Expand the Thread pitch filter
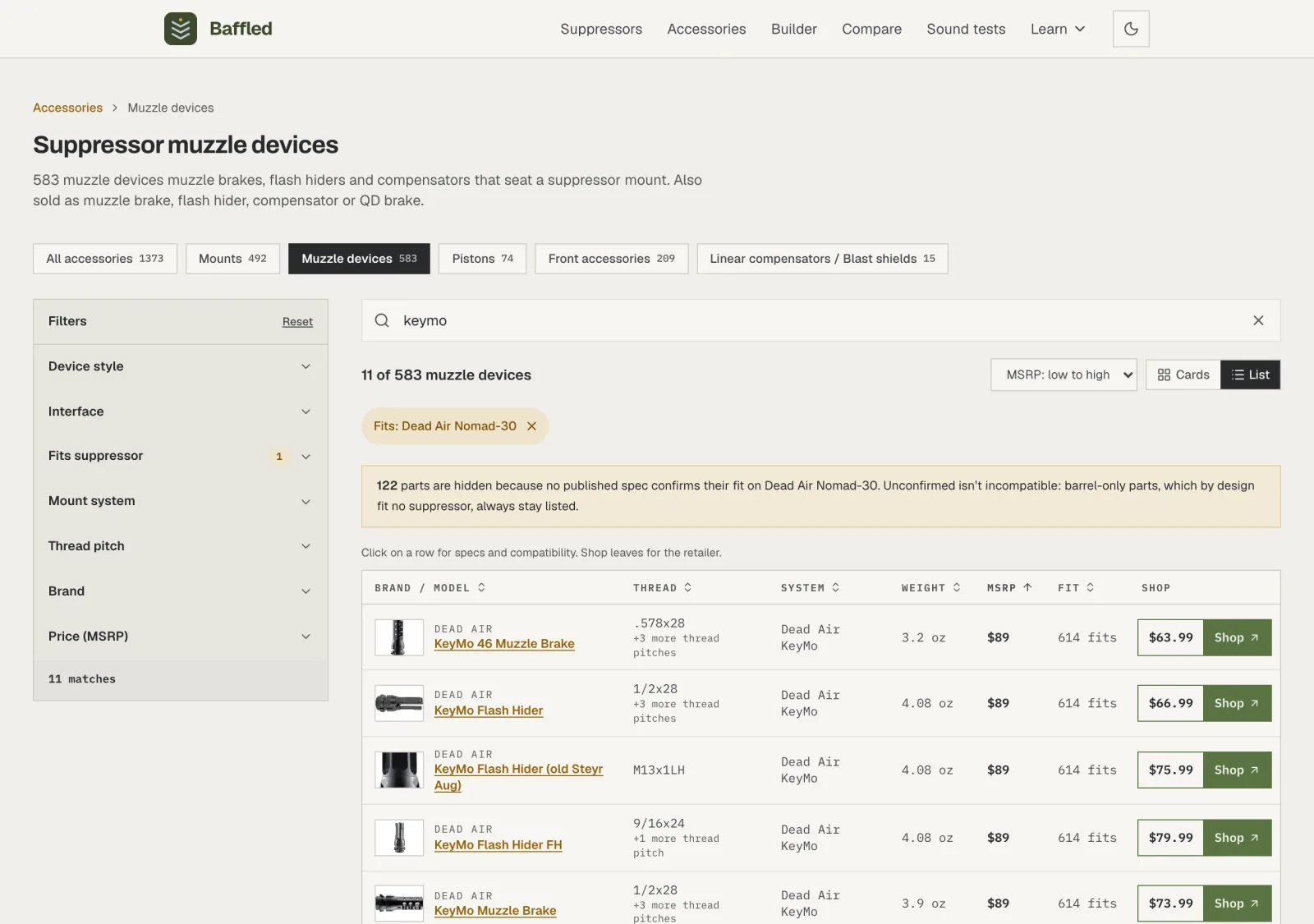1314x924 pixels. tap(181, 546)
